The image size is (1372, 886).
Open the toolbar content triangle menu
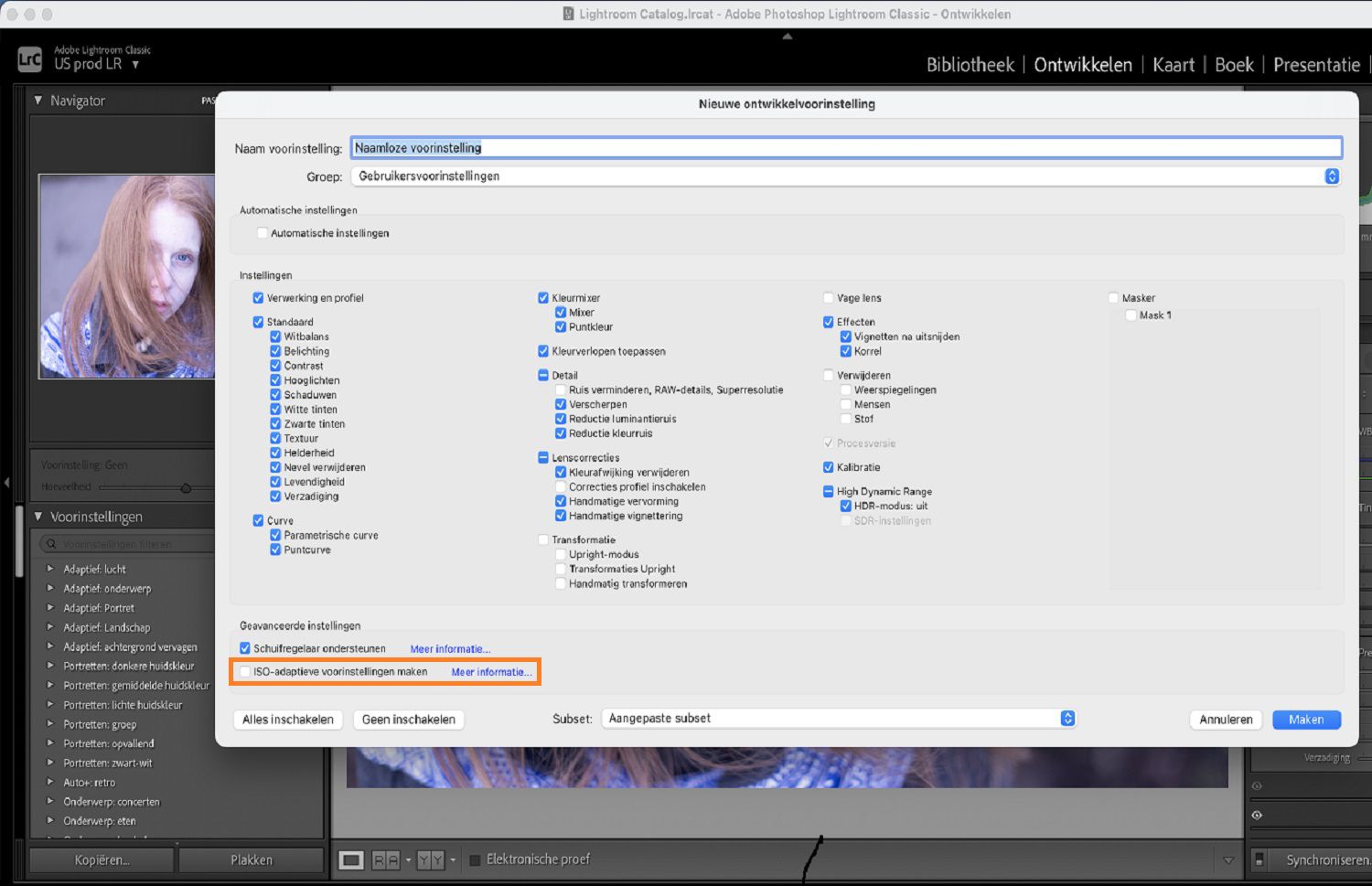pos(1228,860)
